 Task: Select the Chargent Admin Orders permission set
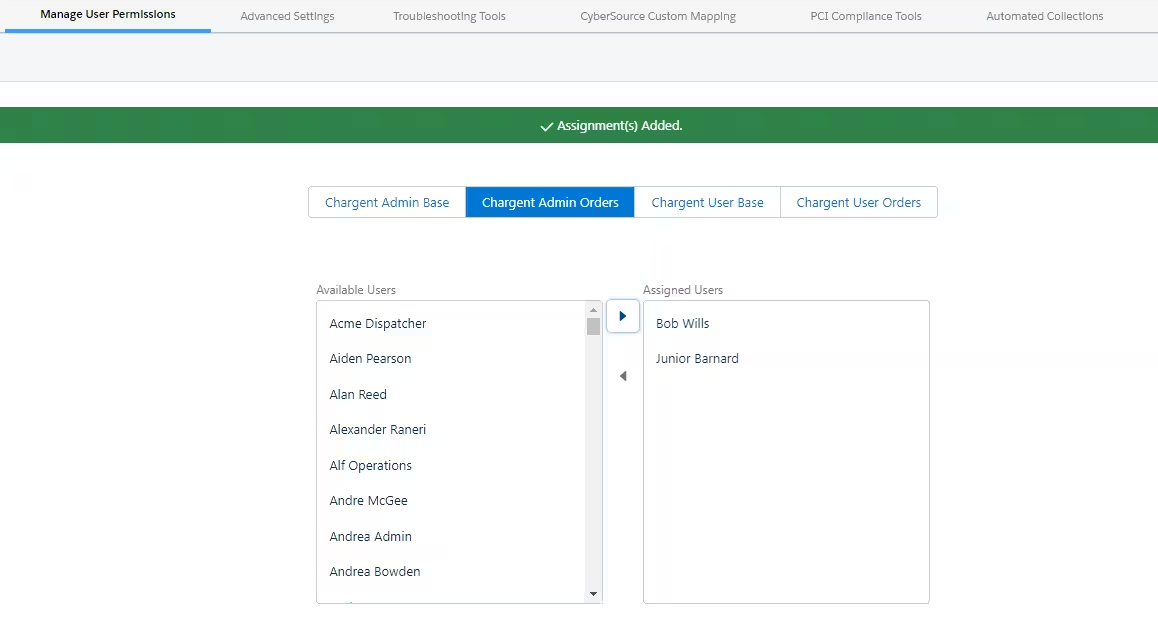tap(550, 202)
